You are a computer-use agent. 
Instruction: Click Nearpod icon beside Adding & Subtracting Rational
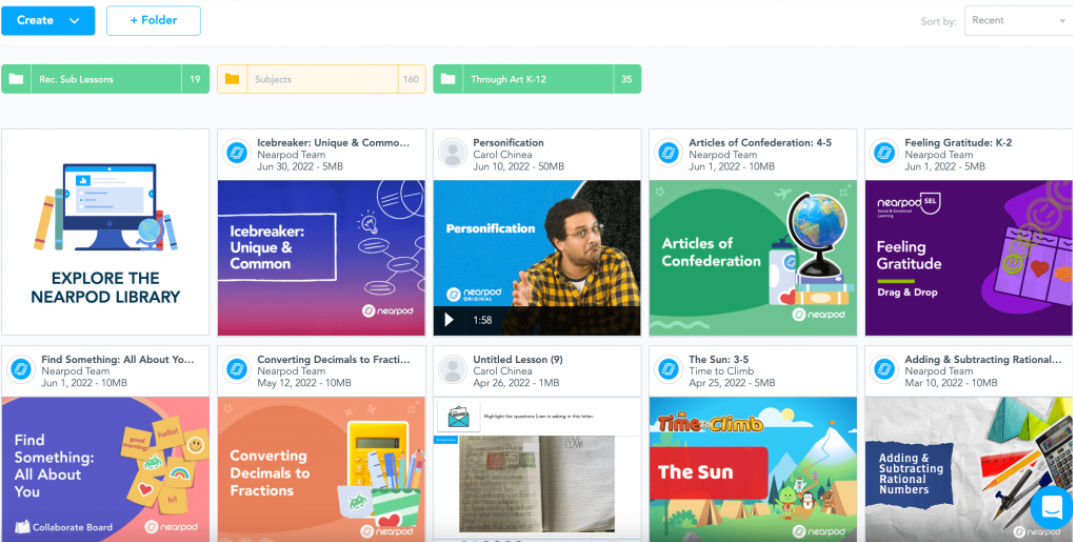tap(885, 370)
